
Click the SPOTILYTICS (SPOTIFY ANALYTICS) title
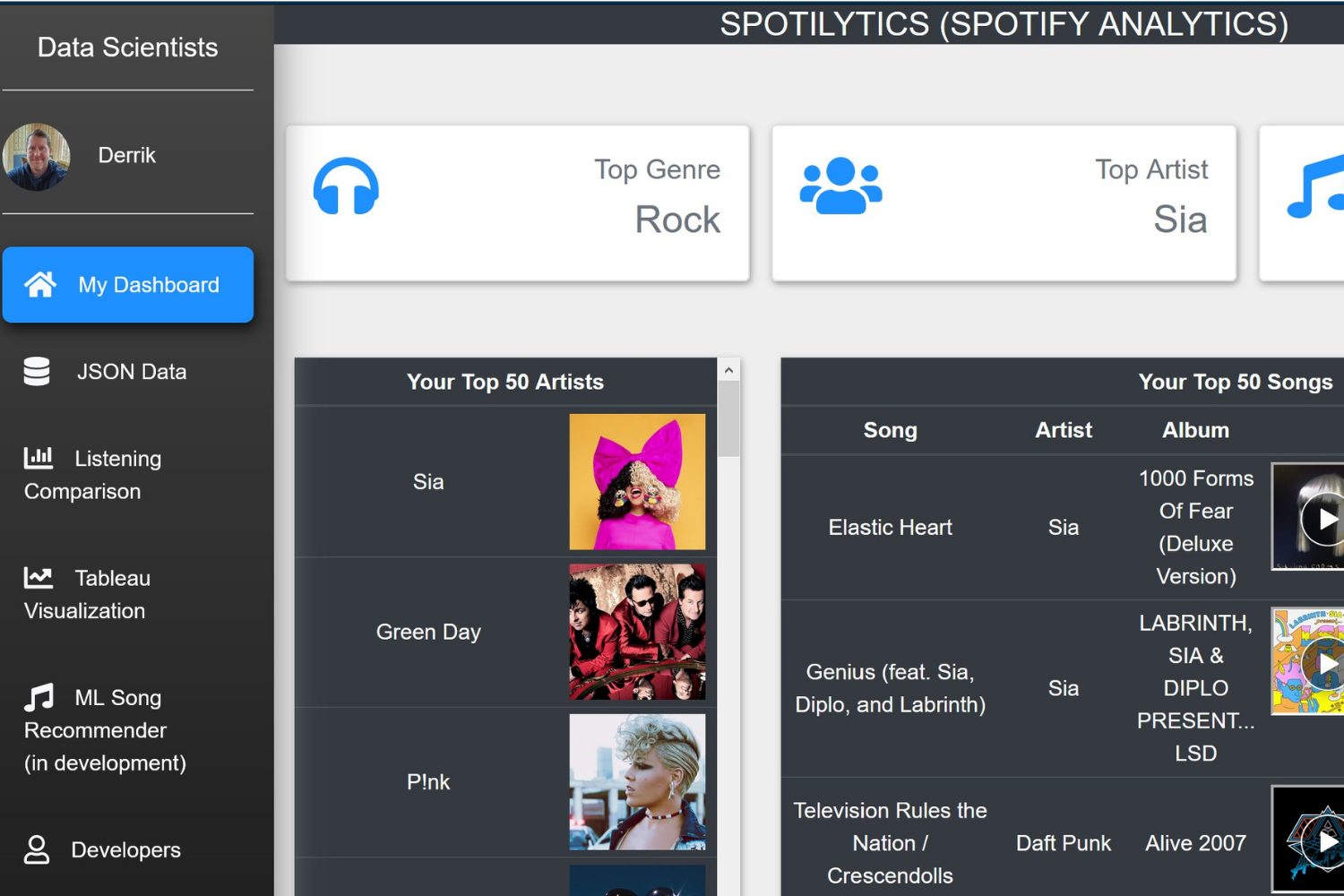click(x=1004, y=24)
